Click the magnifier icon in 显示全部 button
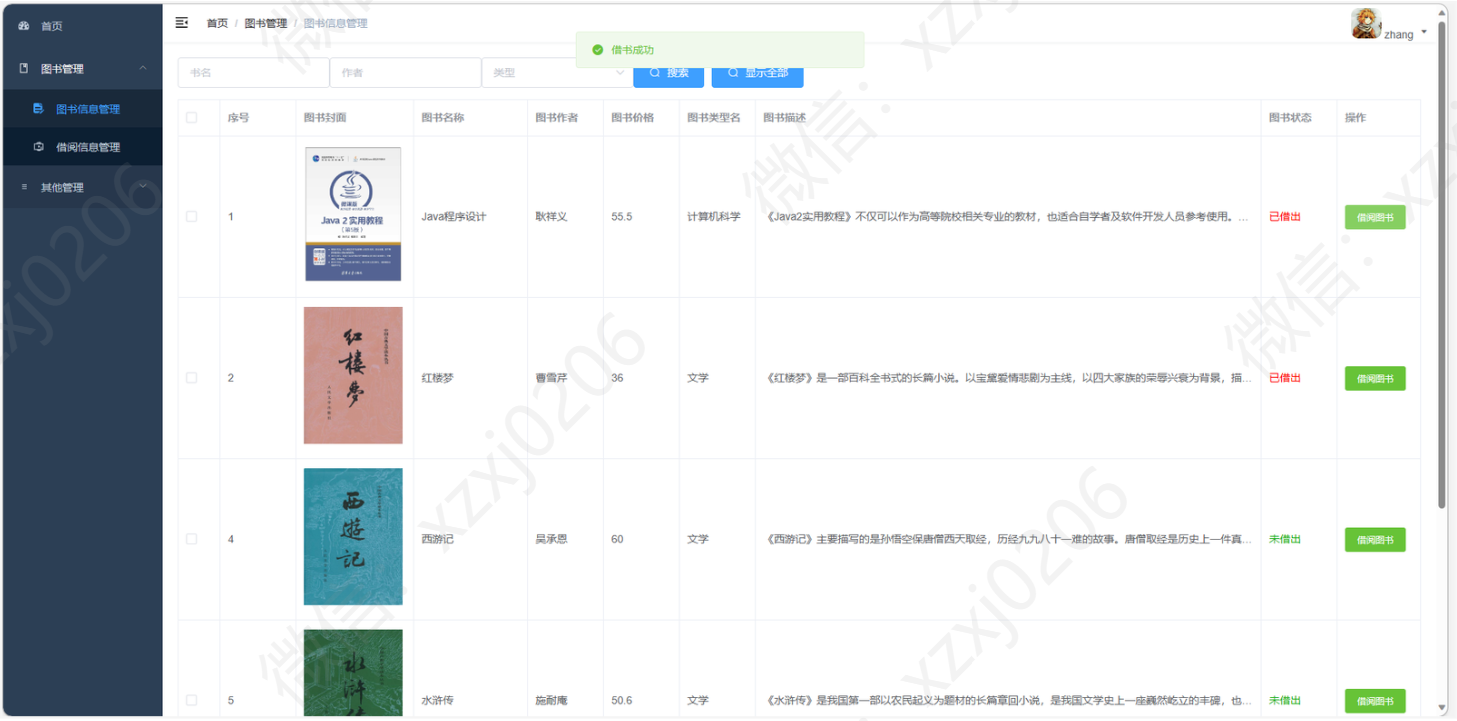 tap(733, 73)
